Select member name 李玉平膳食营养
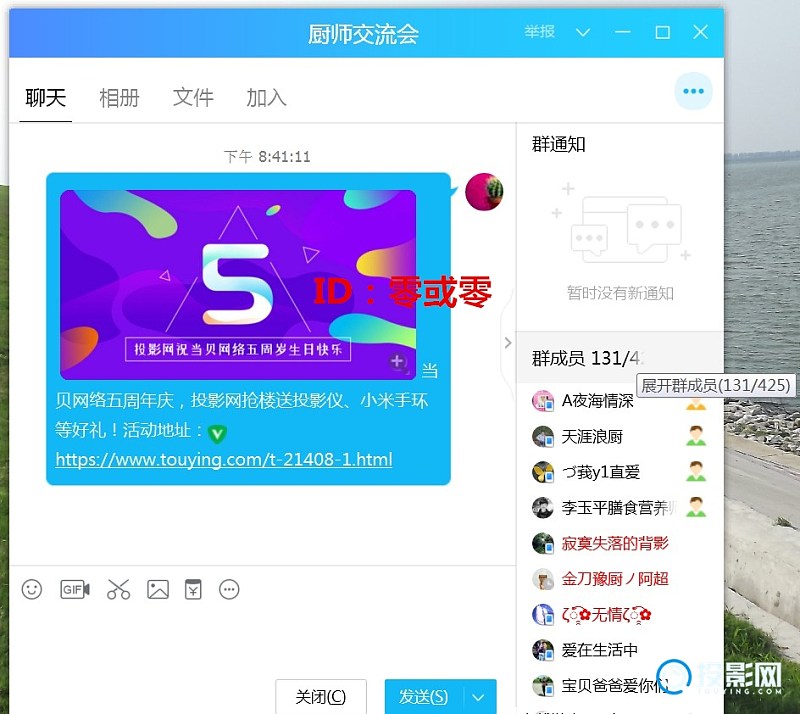This screenshot has width=800, height=714. (618, 508)
